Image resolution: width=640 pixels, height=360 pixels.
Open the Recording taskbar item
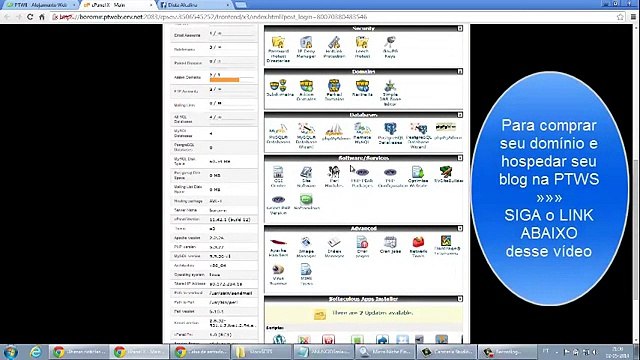(507, 352)
